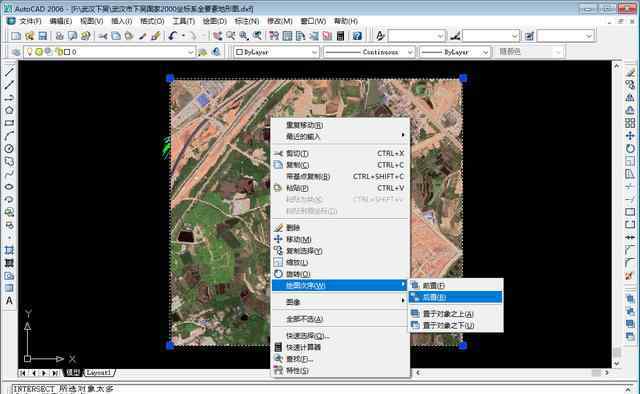Select the Move tool on modify toolbar

[x=630, y=136]
